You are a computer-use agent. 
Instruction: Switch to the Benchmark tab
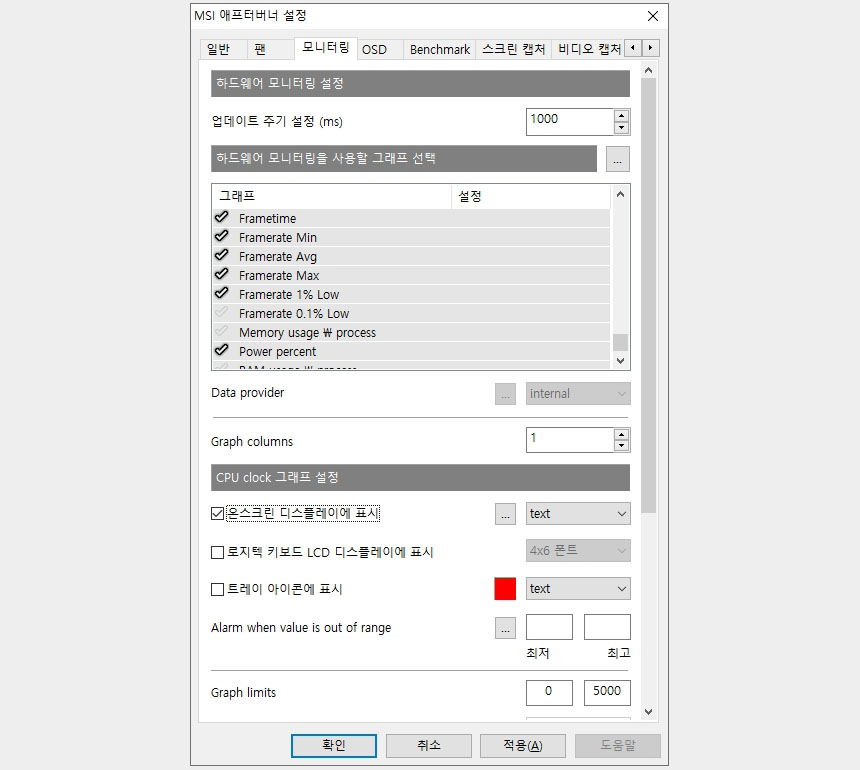point(440,49)
